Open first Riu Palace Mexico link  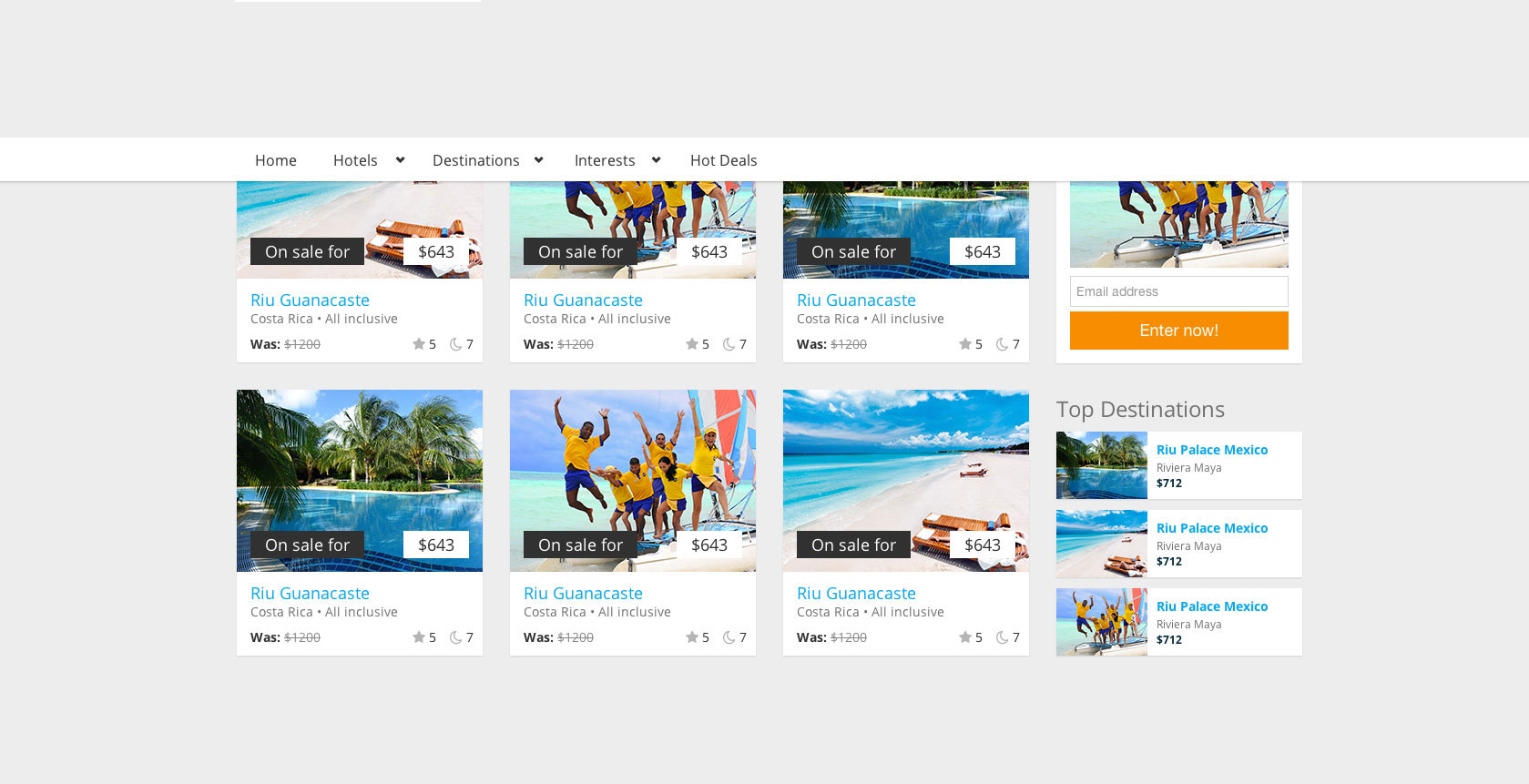coord(1212,450)
